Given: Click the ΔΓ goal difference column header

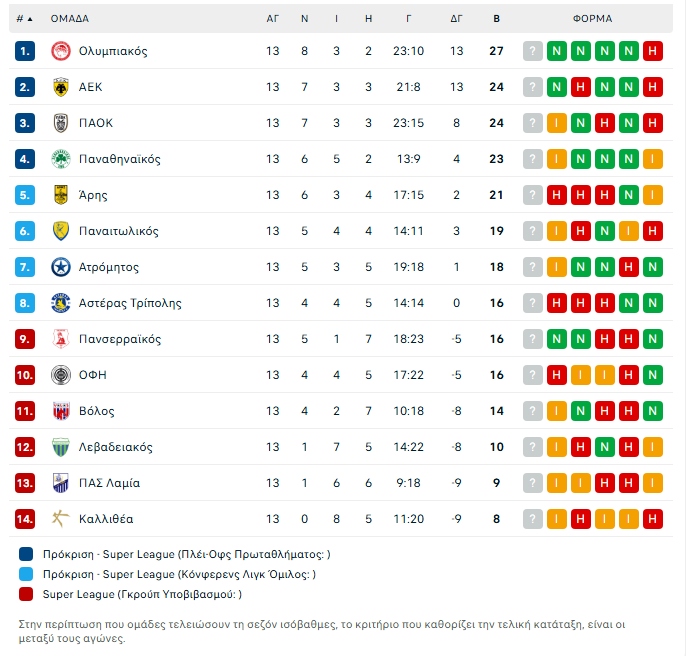Looking at the screenshot, I should (x=456, y=18).
